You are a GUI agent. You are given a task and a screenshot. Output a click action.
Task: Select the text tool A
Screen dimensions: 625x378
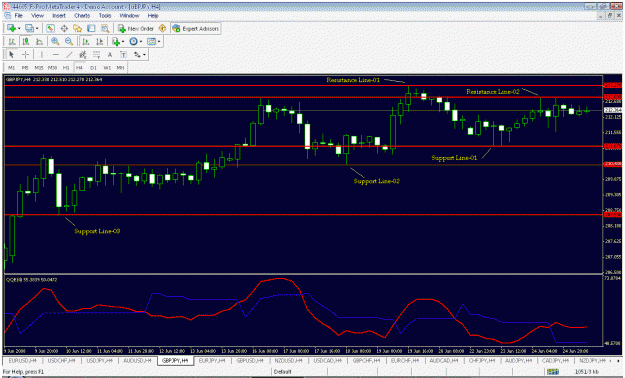[x=110, y=55]
